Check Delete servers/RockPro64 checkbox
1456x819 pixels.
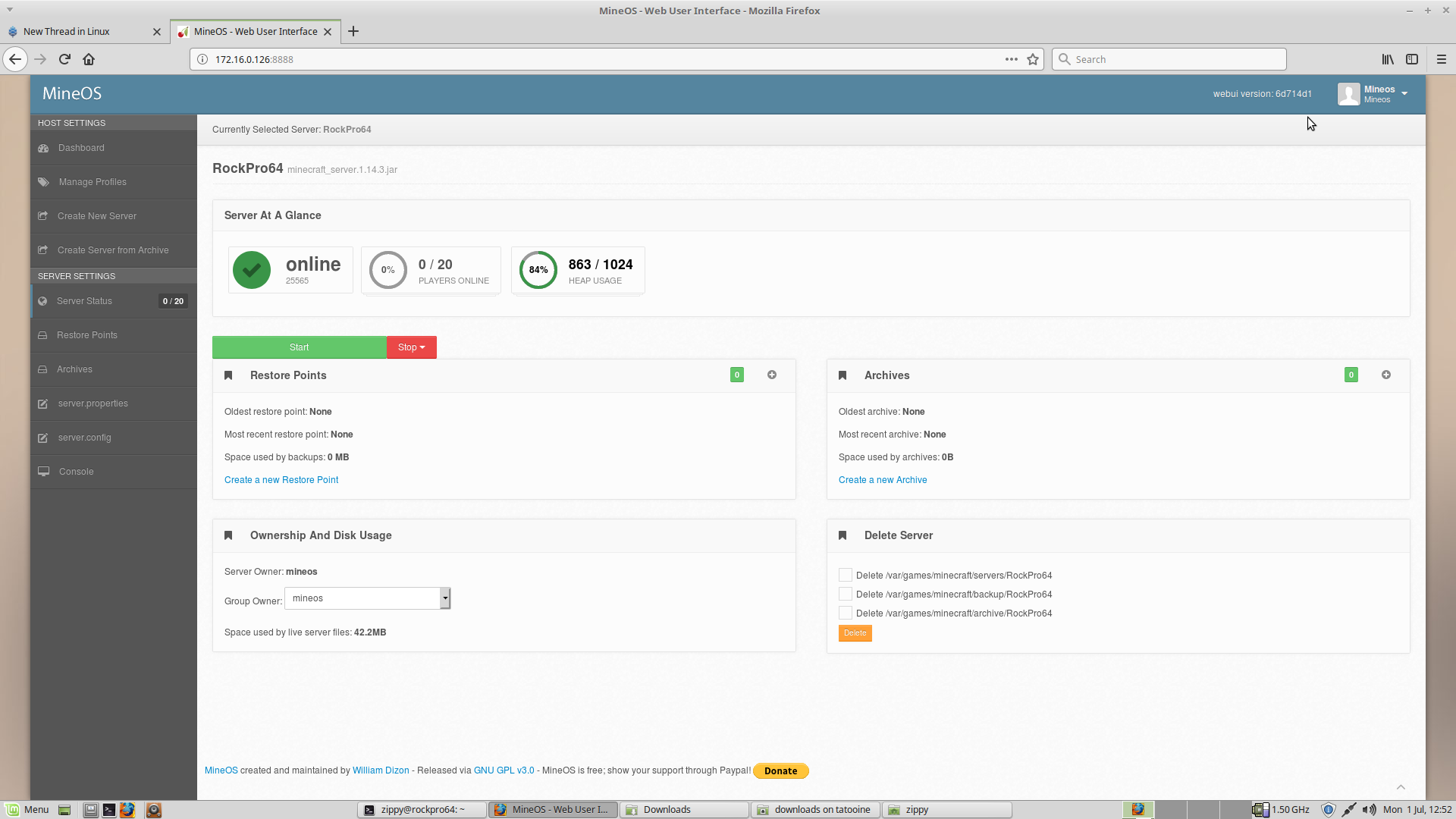846,575
